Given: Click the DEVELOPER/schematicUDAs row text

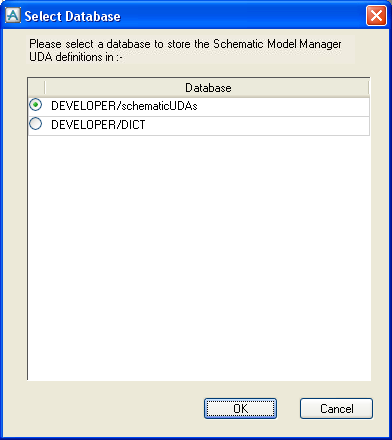Looking at the screenshot, I should [124, 106].
